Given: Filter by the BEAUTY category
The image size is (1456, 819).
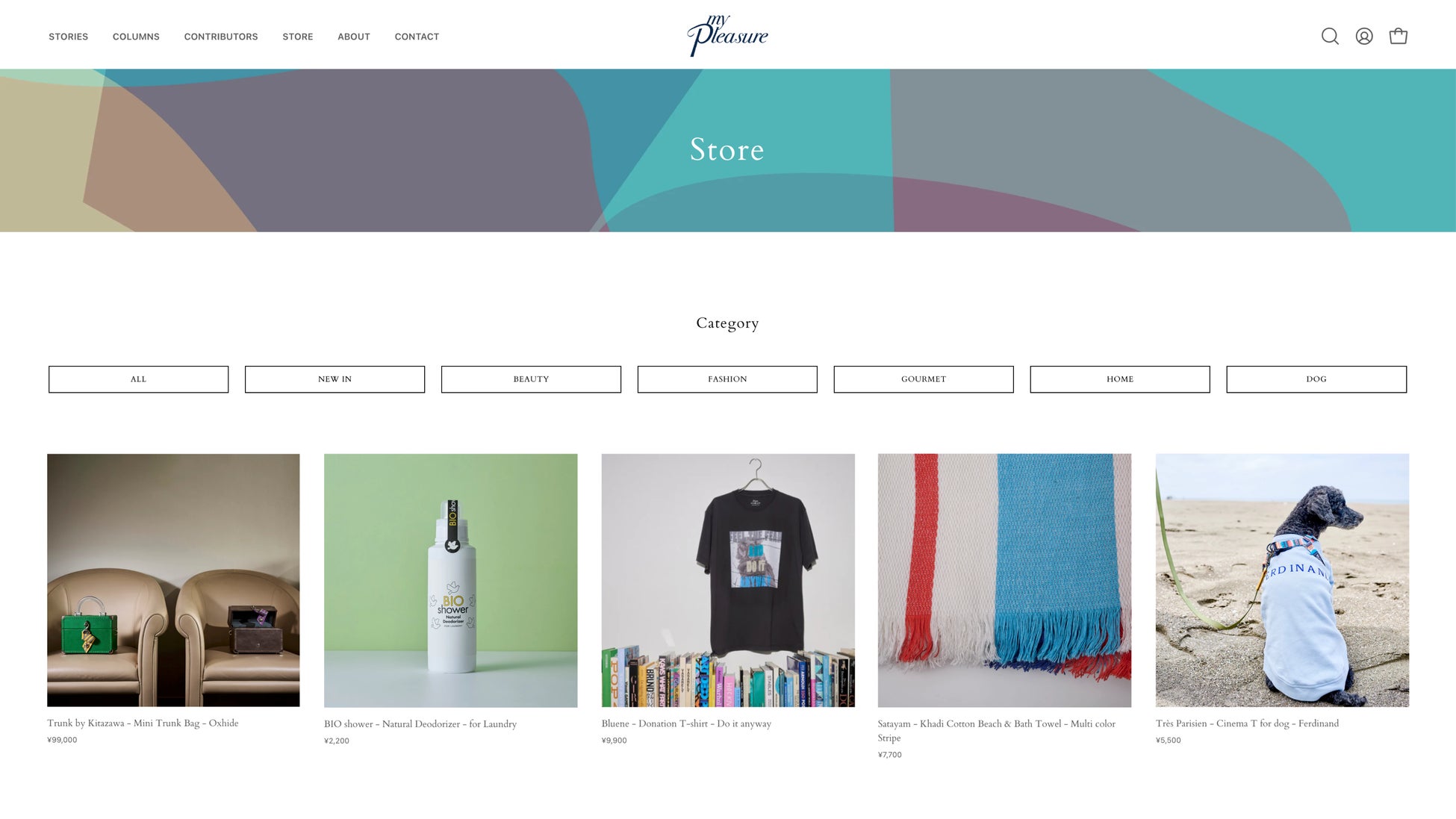Looking at the screenshot, I should [x=531, y=379].
